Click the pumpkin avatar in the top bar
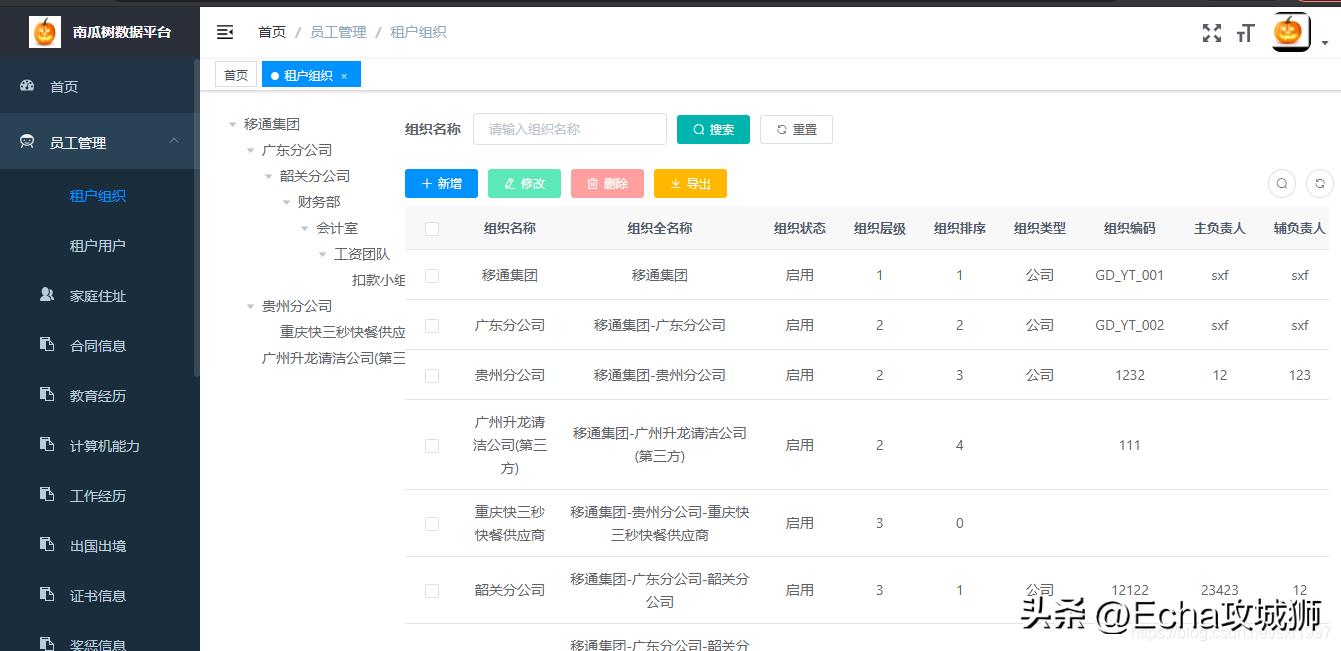Viewport: 1341px width, 651px height. 1290,31
